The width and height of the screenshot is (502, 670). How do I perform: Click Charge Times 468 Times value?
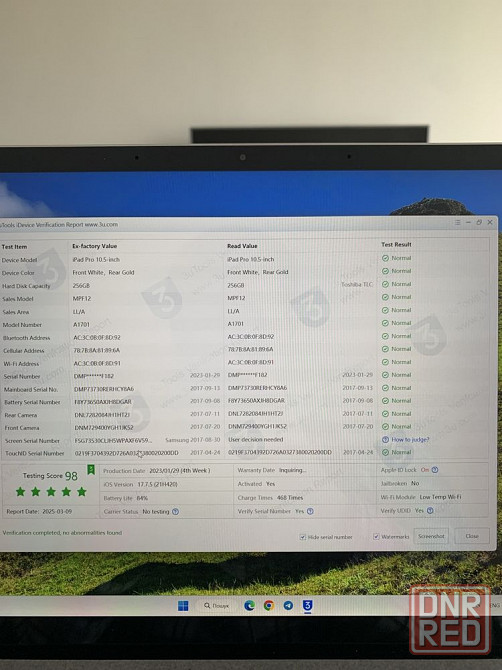pyautogui.click(x=290, y=498)
